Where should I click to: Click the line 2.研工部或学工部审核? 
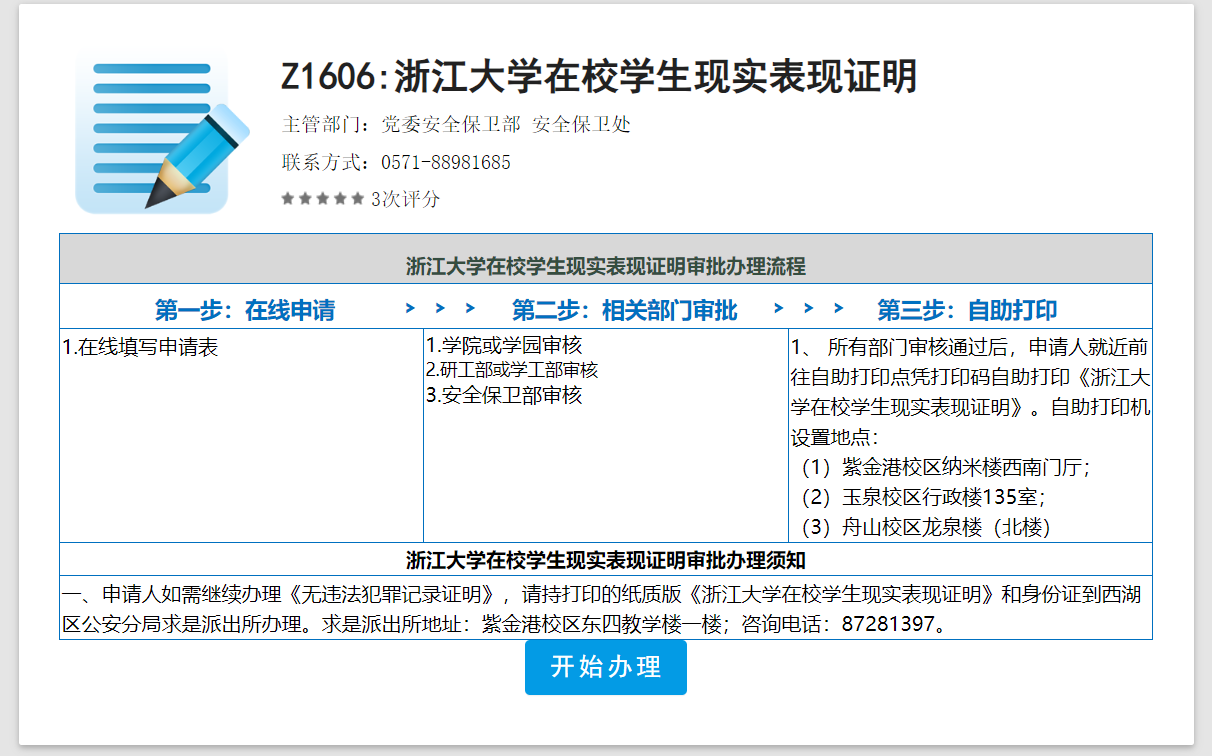click(x=512, y=370)
